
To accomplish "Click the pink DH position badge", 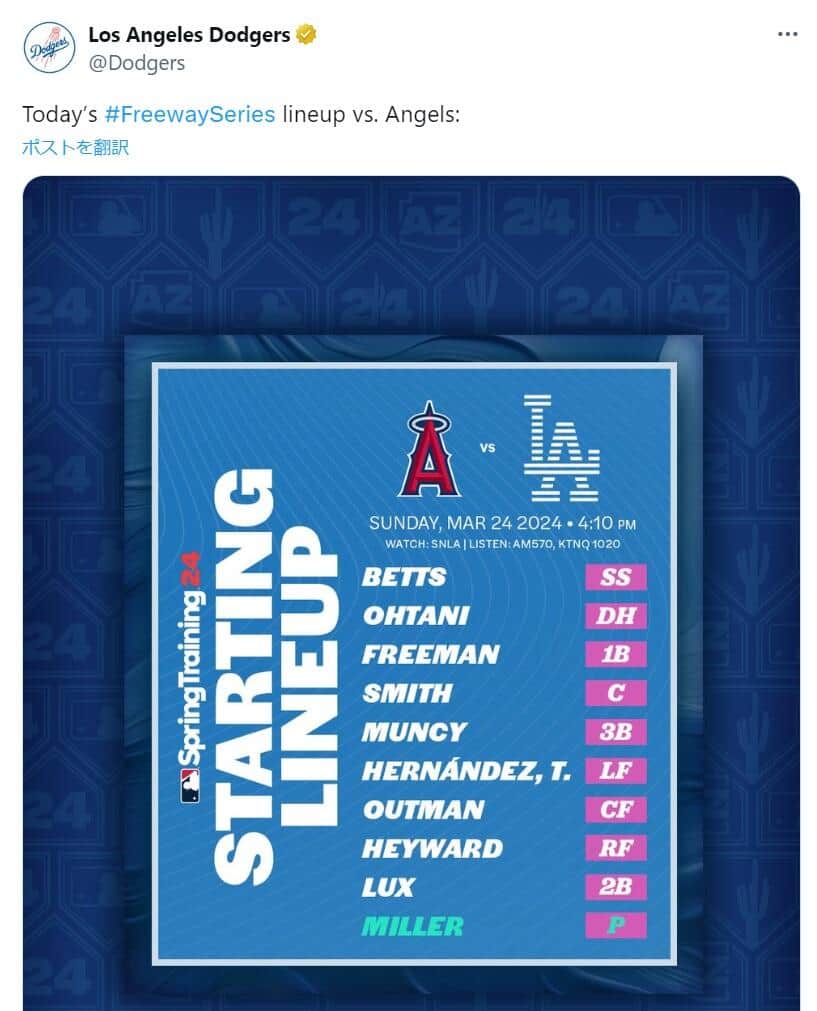I will [616, 615].
